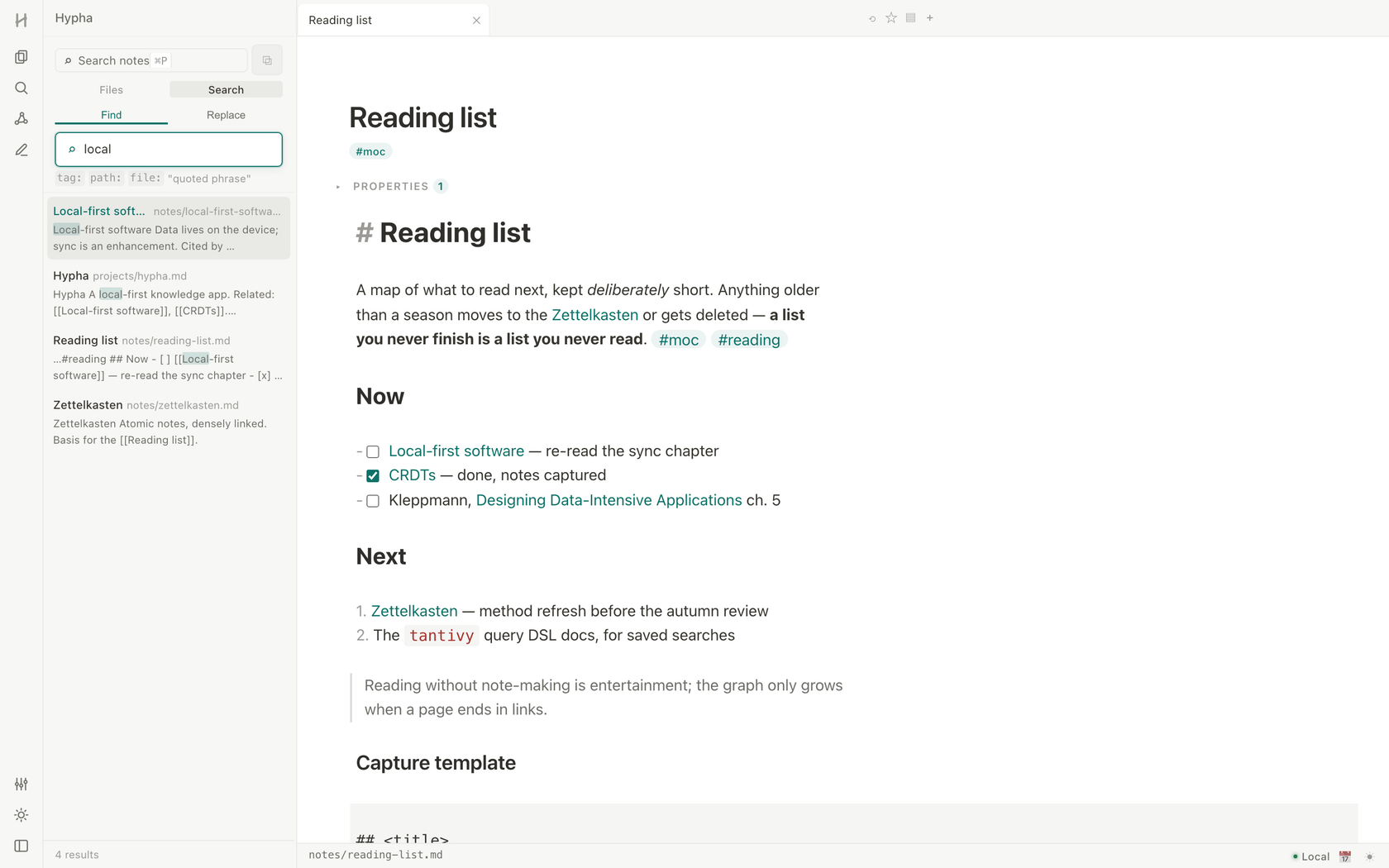Toggle the sidebar panel layout icon
1389x868 pixels.
[21, 846]
